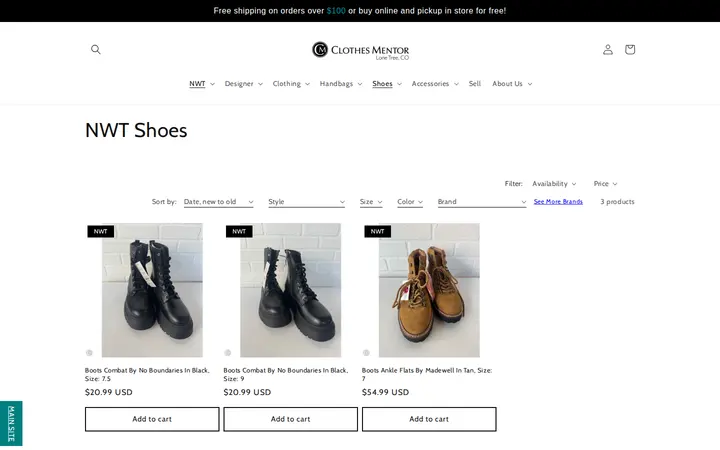The image size is (720, 450).
Task: Open Boots Ankle Flats By Madewell title
Action: 427,374
